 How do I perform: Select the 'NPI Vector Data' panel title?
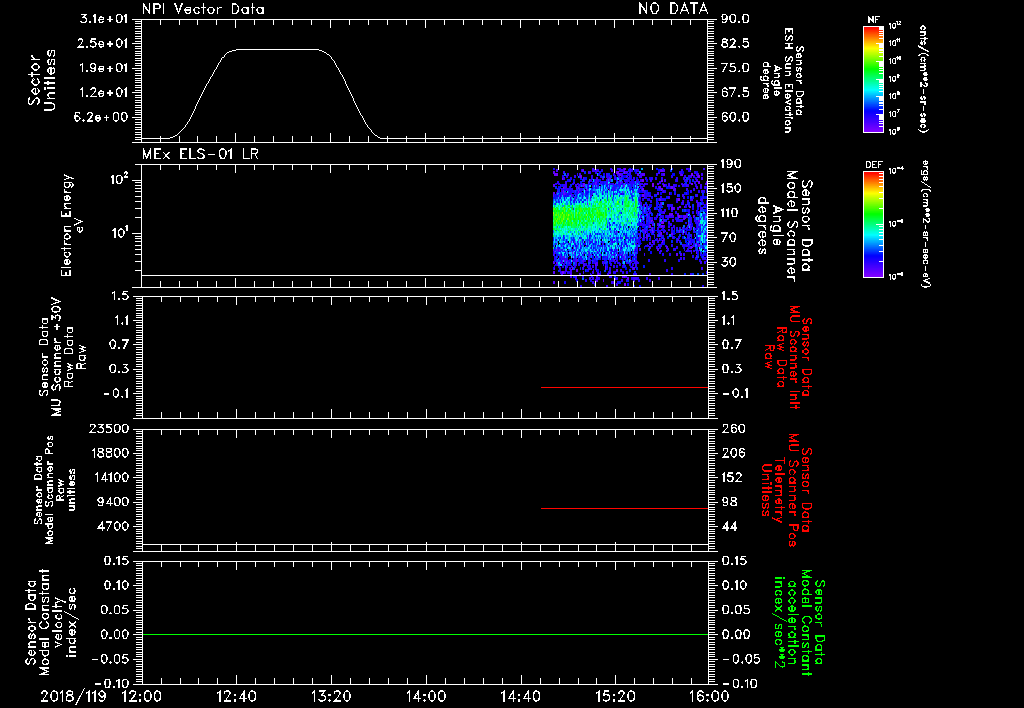(203, 9)
